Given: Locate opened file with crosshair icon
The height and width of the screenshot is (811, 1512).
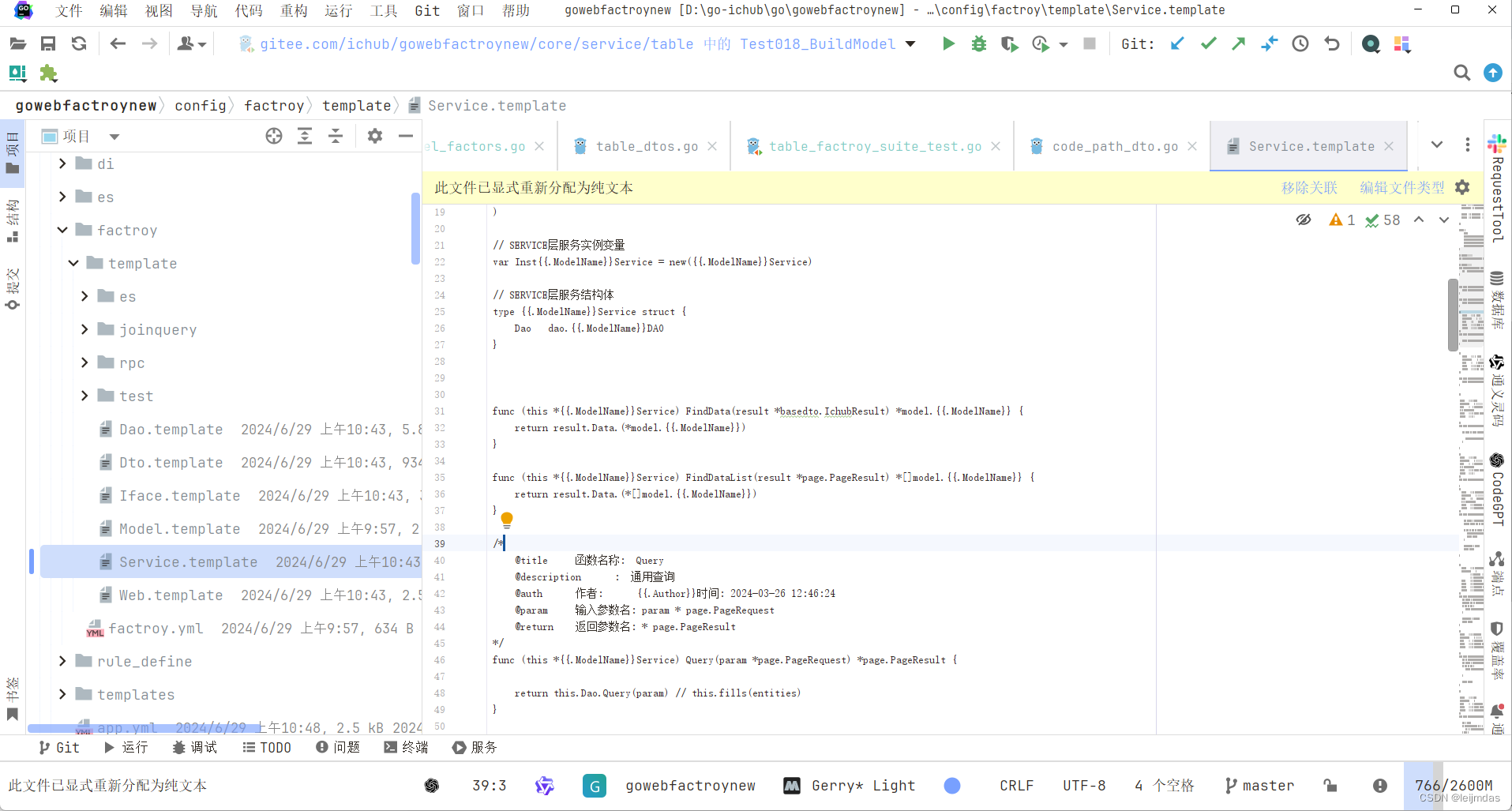Looking at the screenshot, I should pyautogui.click(x=273, y=135).
